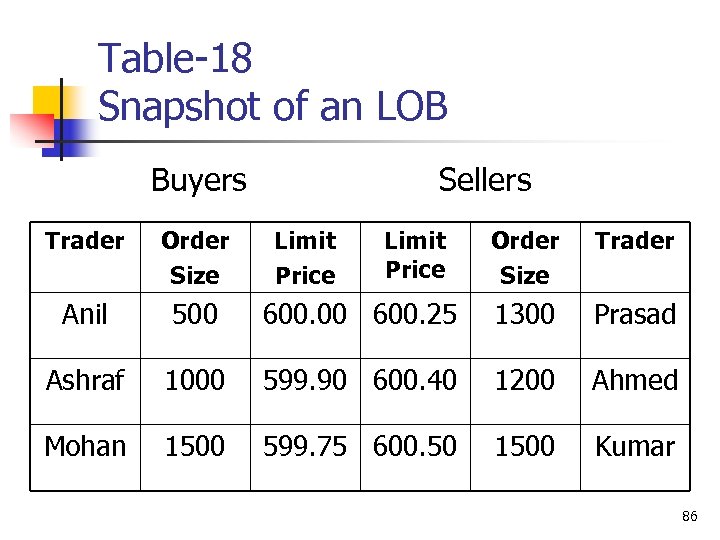Click the slide number 86

pyautogui.click(x=689, y=517)
